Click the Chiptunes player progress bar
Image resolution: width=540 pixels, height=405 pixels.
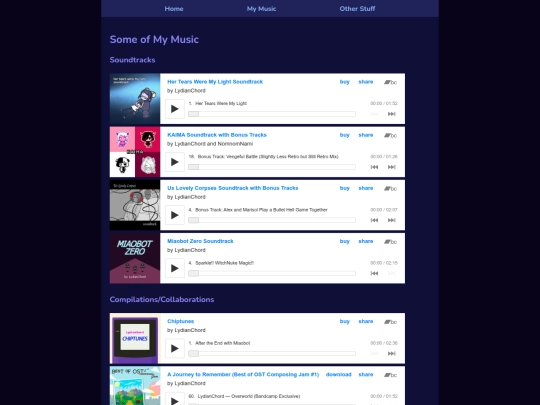point(272,353)
